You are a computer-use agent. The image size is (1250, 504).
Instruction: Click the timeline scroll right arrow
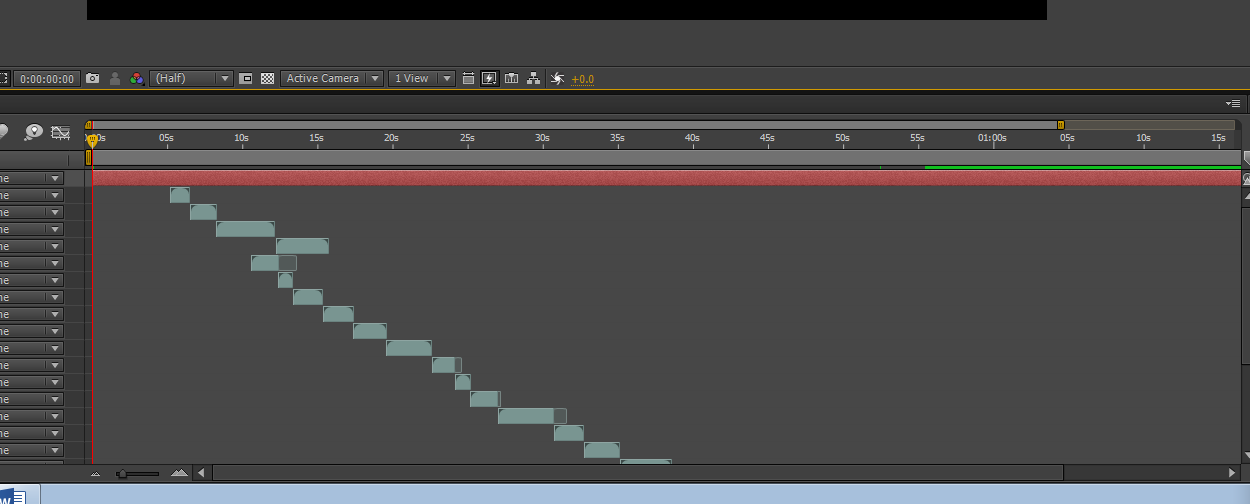click(1232, 473)
